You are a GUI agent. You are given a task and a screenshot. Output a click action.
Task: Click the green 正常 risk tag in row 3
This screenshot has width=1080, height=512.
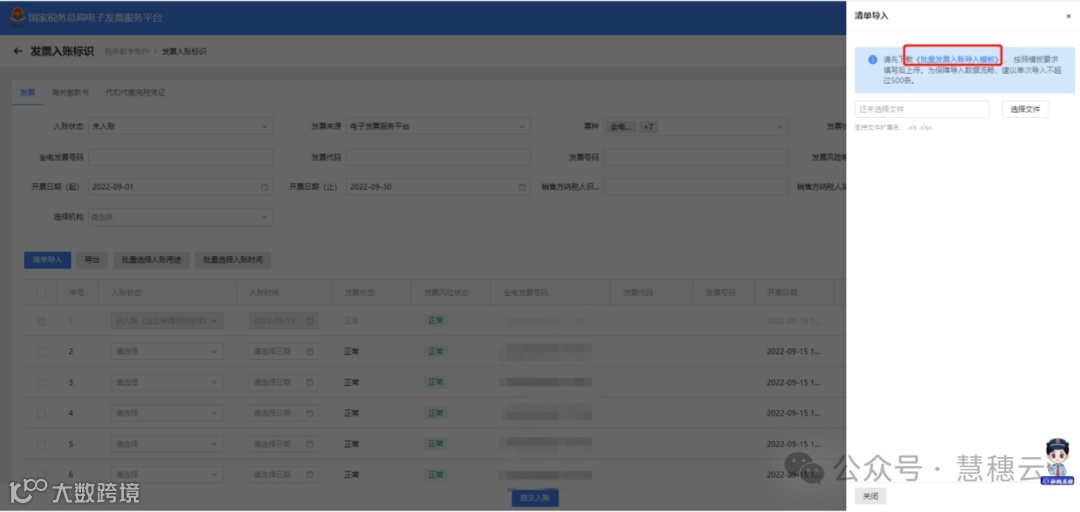[x=435, y=382]
